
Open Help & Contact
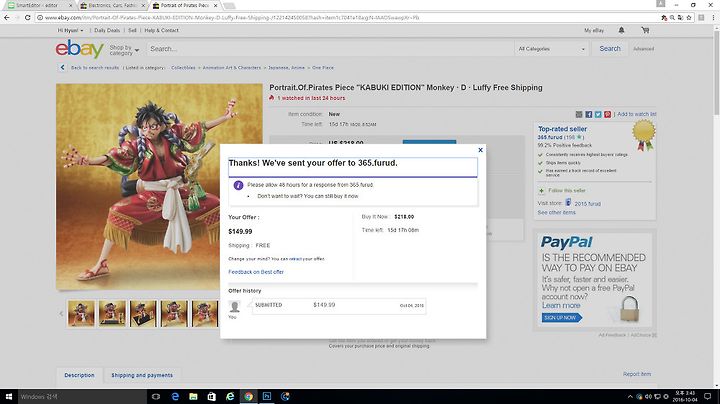[x=161, y=30]
